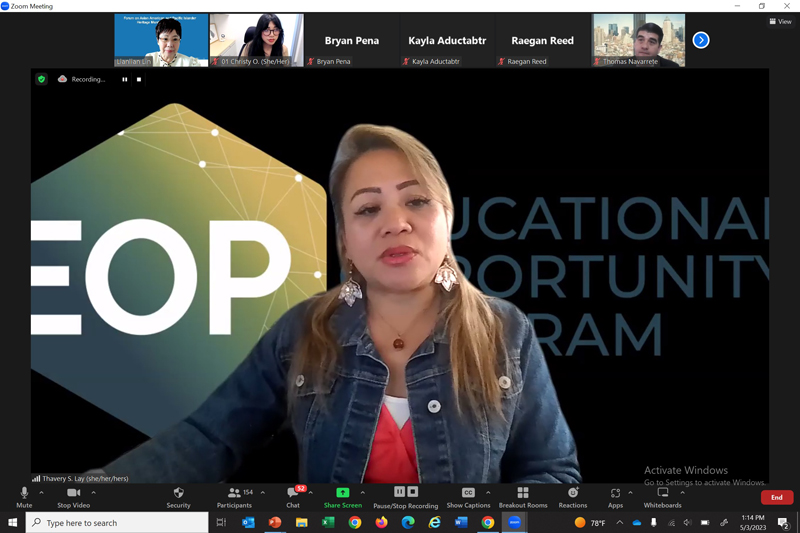Select Kayla Aductabtr participant tile

[x=447, y=40]
